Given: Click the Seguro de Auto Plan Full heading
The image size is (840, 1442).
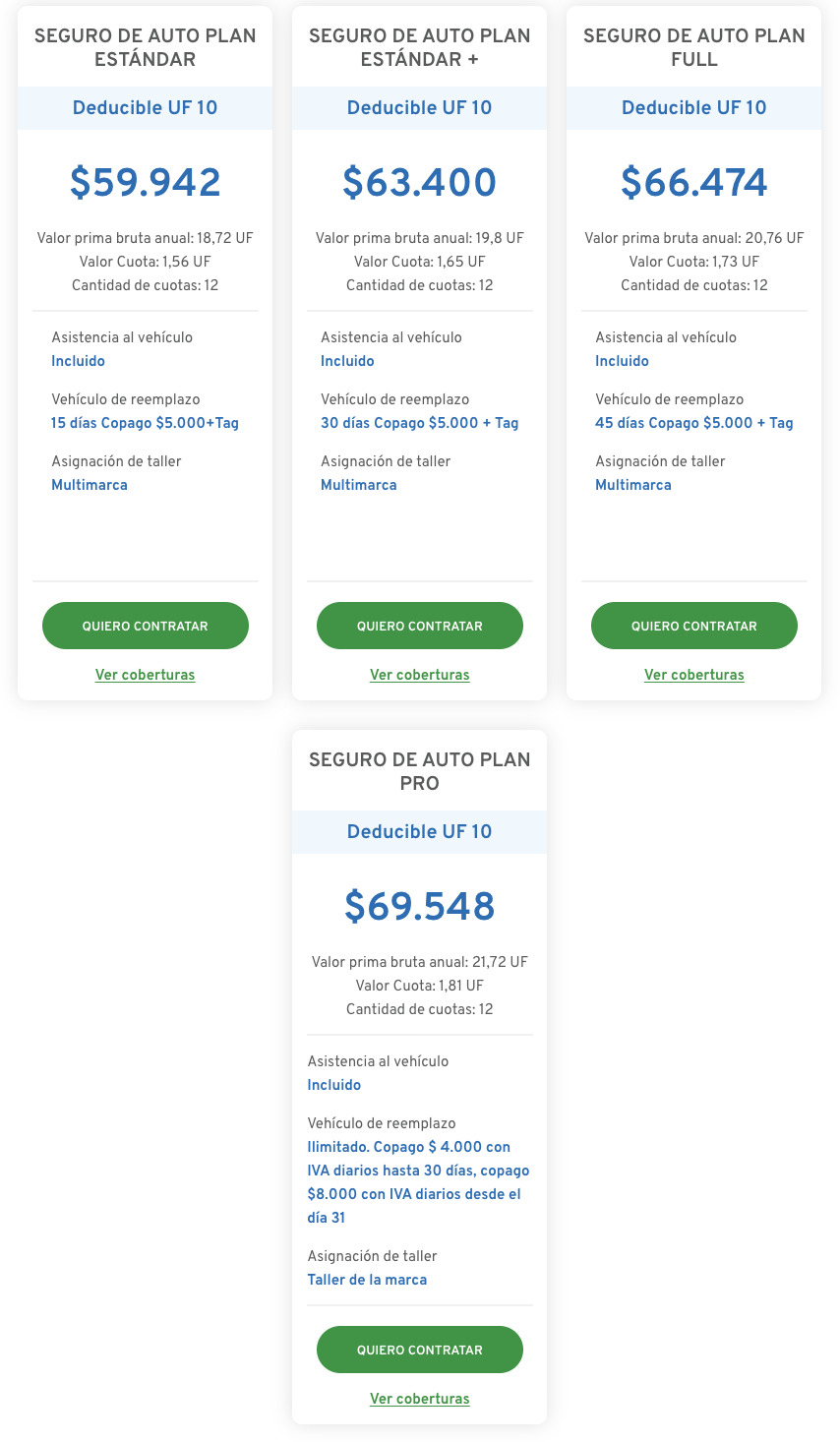Looking at the screenshot, I should [693, 47].
